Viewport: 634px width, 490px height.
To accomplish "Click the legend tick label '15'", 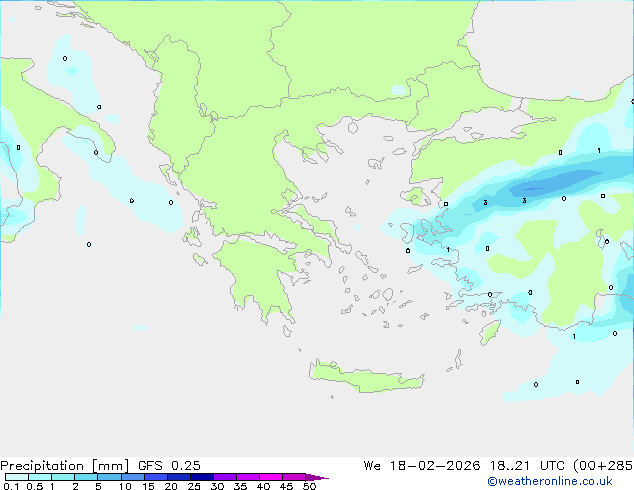I will pos(148,486).
